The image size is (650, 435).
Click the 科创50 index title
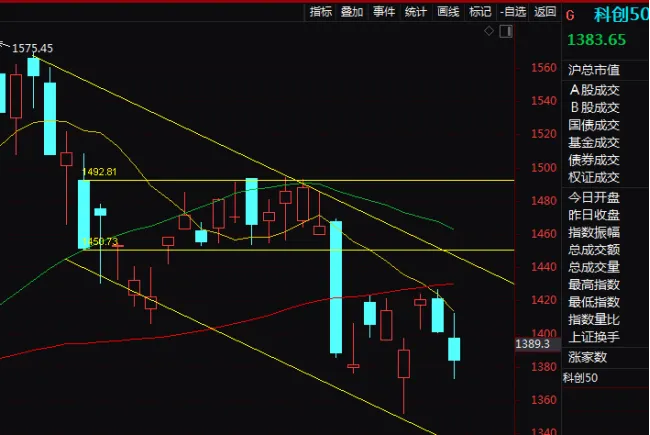621,15
